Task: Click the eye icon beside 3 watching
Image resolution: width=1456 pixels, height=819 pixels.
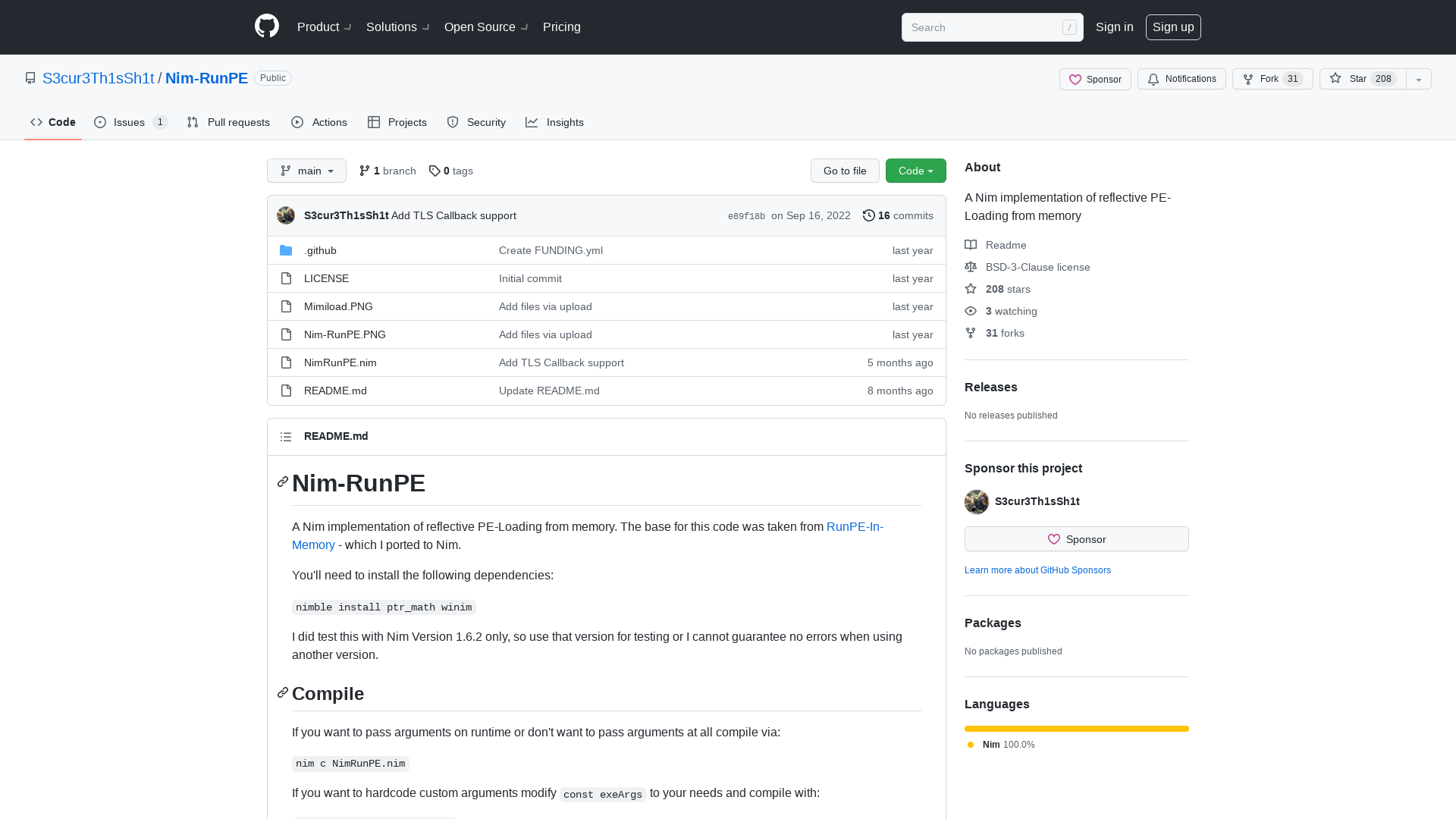Action: coord(971,311)
